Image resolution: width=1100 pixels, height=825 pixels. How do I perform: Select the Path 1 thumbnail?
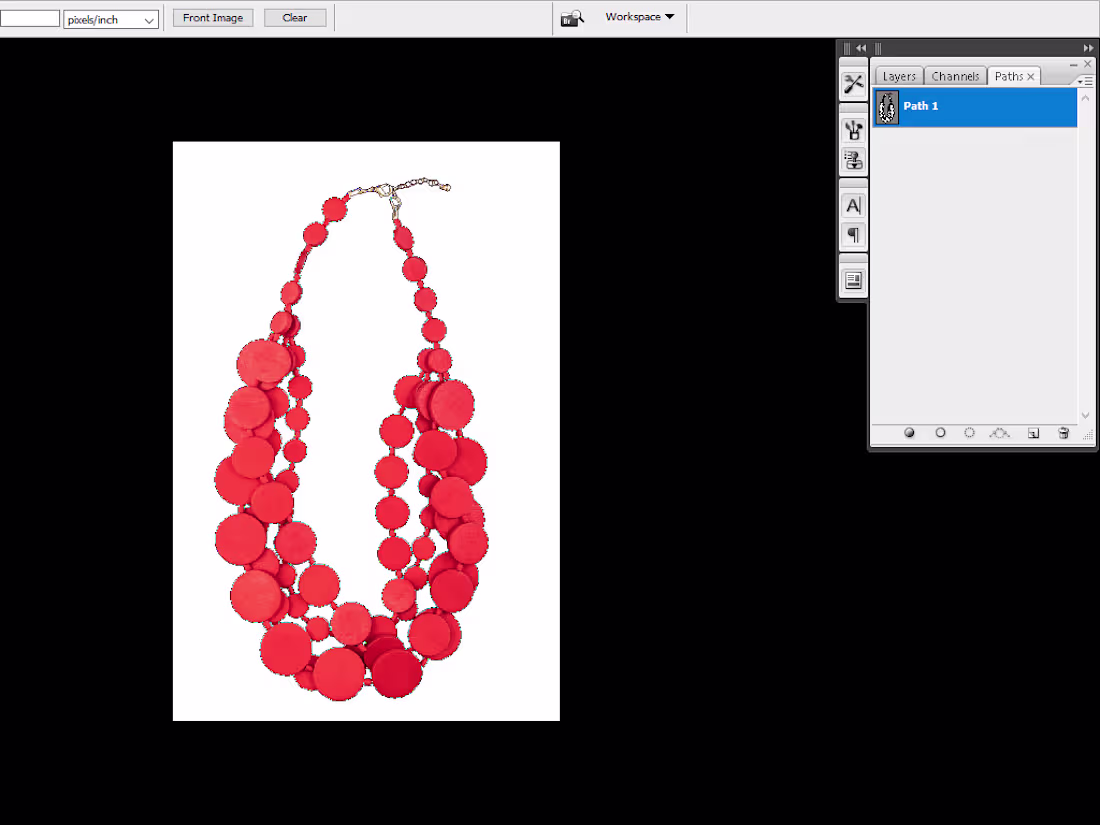887,106
